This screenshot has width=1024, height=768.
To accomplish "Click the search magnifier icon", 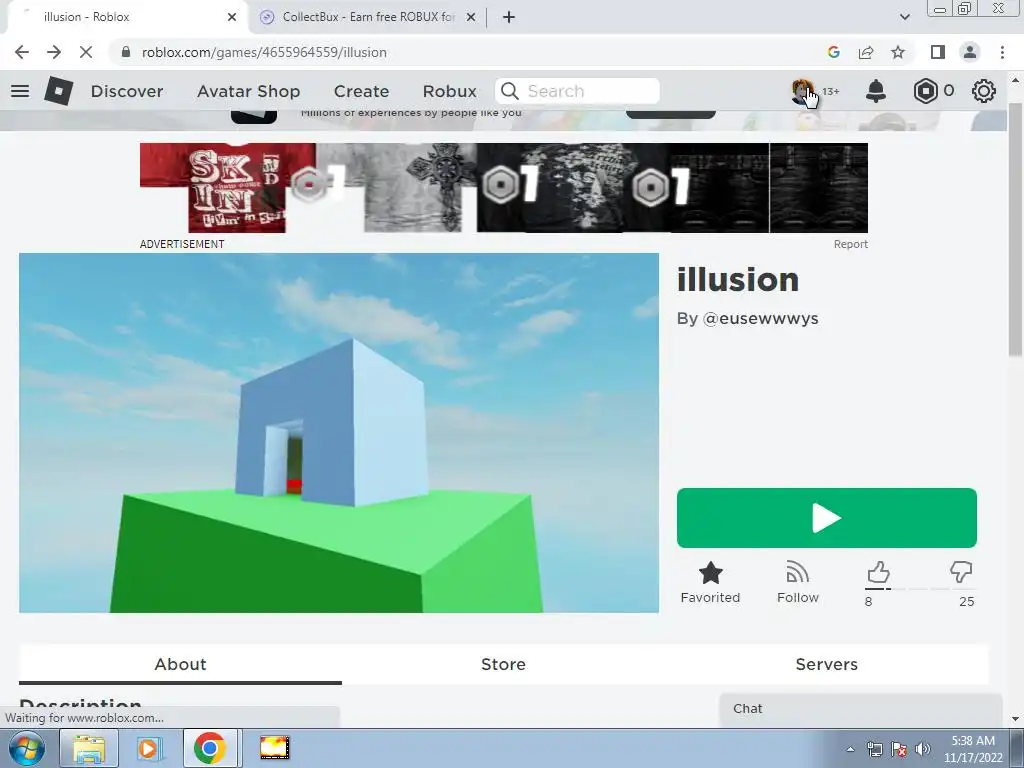I will click(x=510, y=91).
